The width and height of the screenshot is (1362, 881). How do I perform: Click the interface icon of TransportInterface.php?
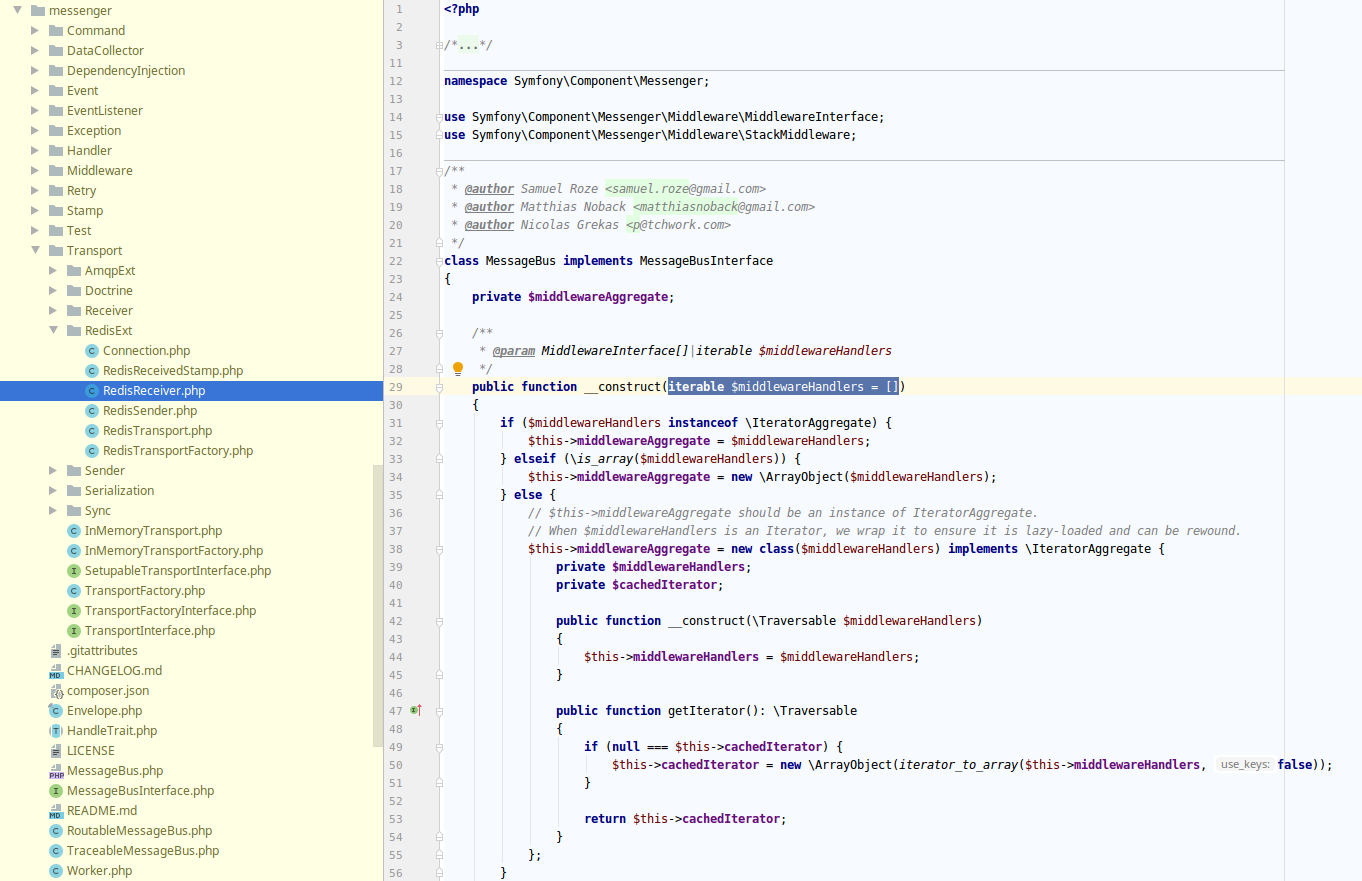74,631
